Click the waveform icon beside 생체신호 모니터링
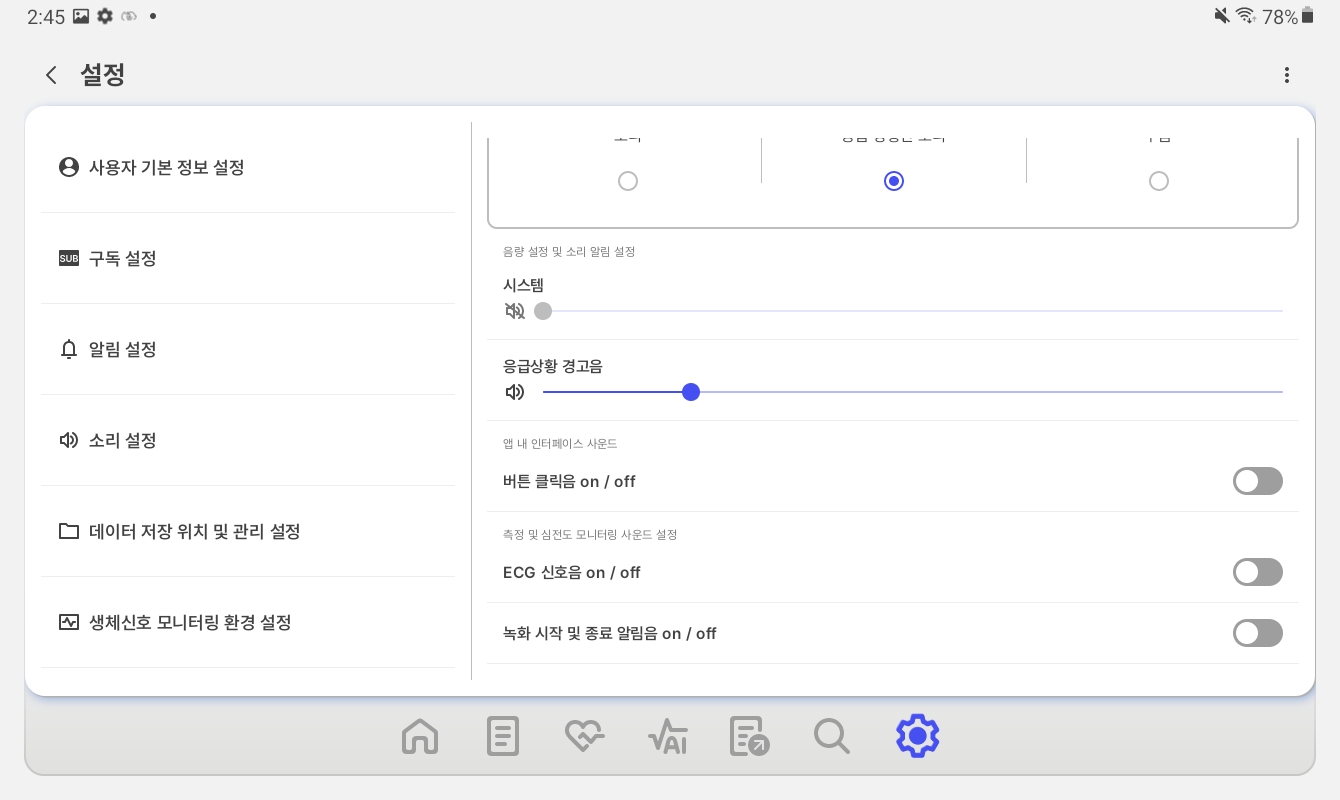The image size is (1340, 800). (69, 622)
